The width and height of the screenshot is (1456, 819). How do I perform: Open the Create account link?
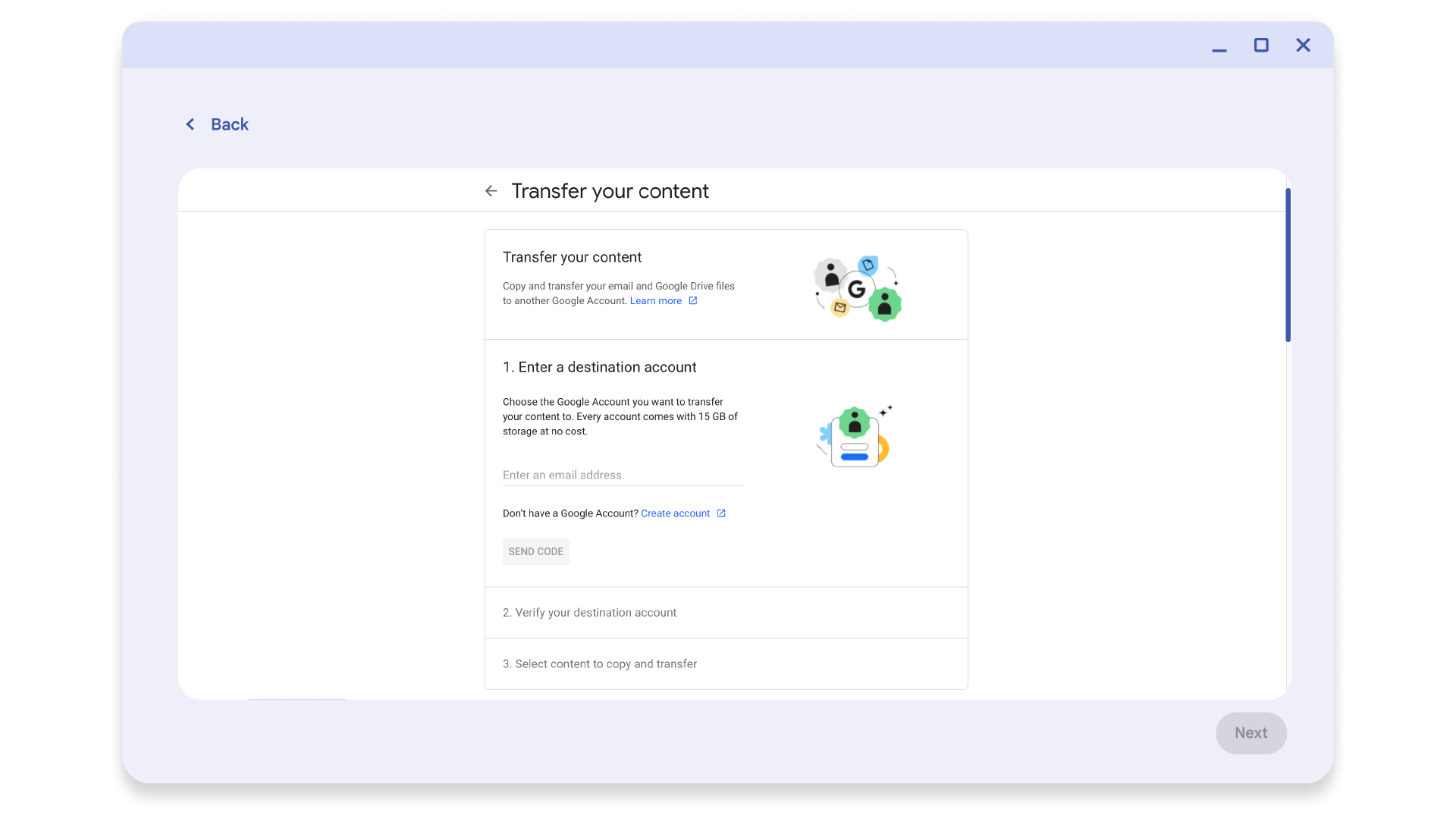click(x=675, y=513)
